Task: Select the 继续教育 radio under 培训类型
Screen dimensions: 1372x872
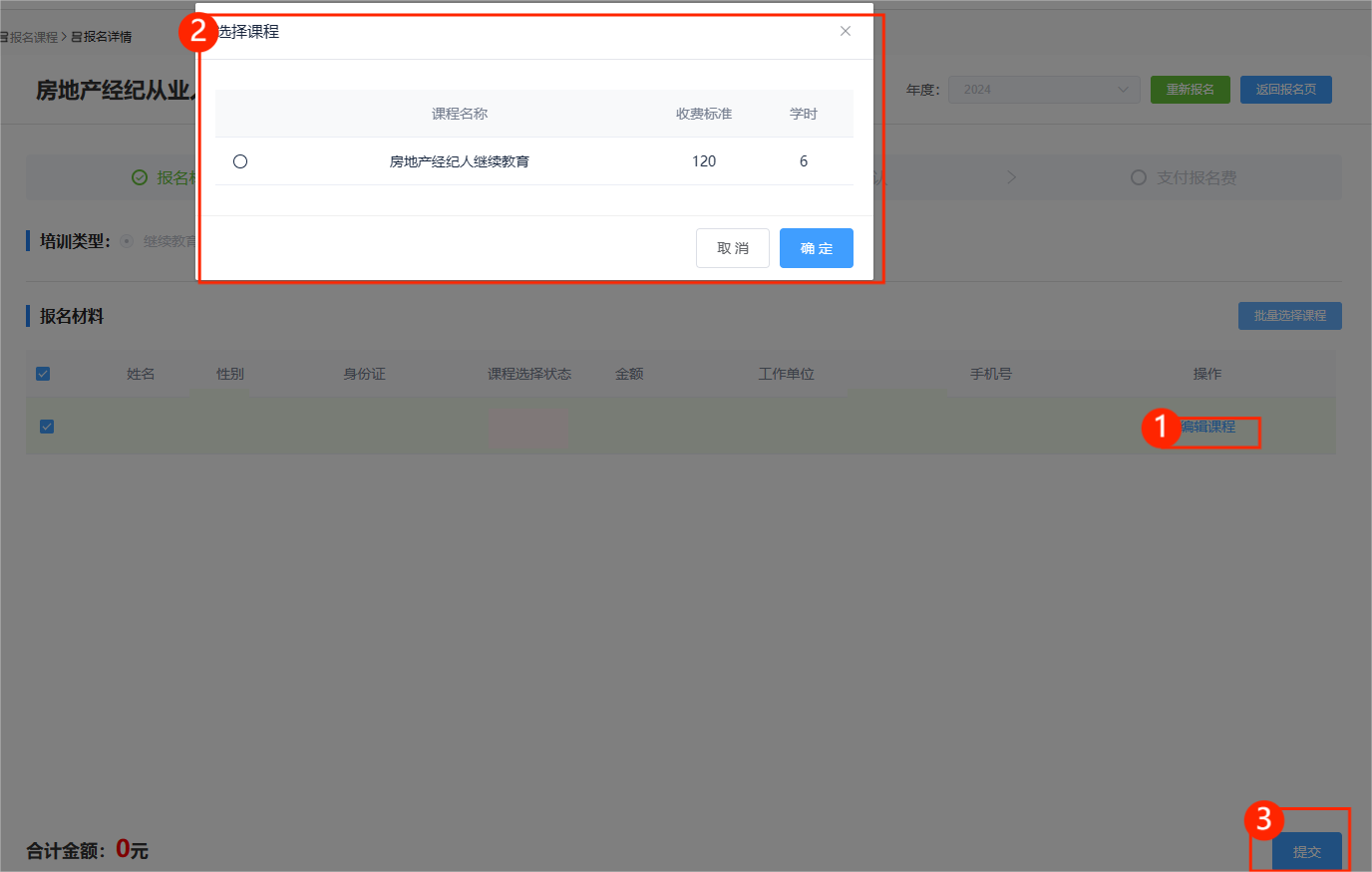Action: pos(127,241)
